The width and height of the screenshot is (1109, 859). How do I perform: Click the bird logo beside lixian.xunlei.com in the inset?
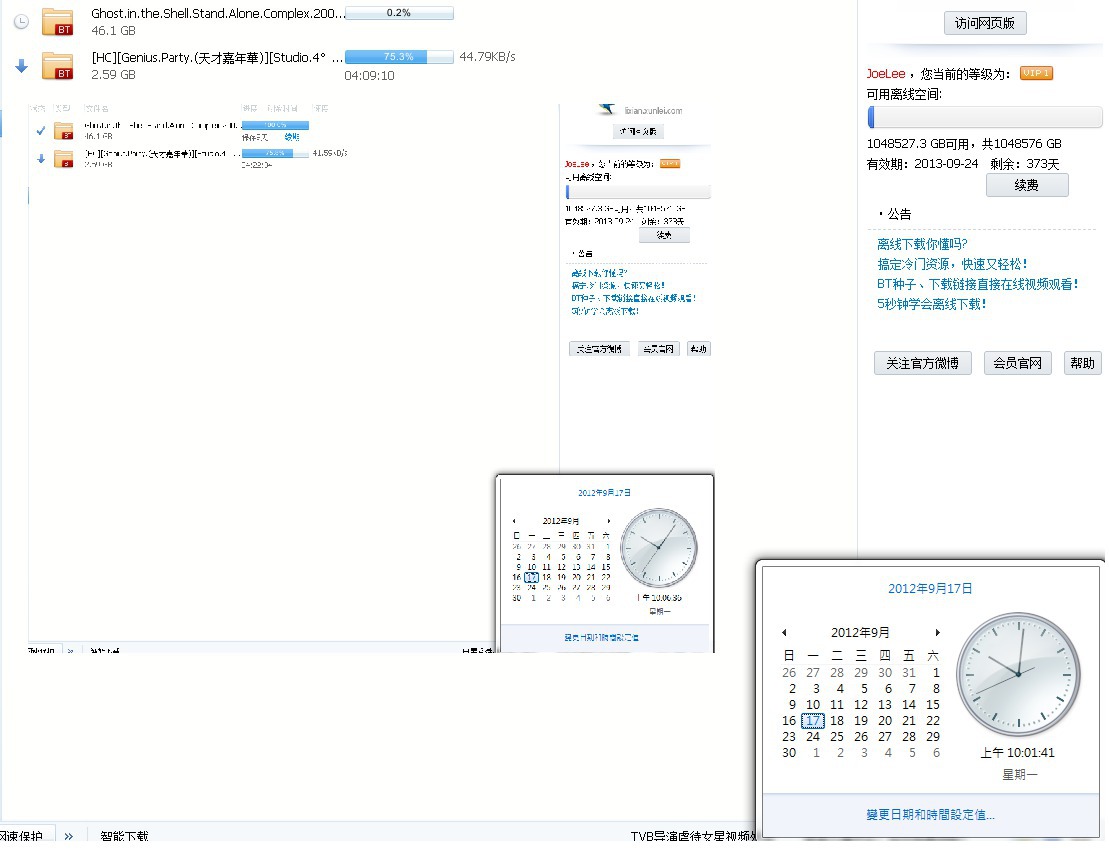click(x=607, y=110)
